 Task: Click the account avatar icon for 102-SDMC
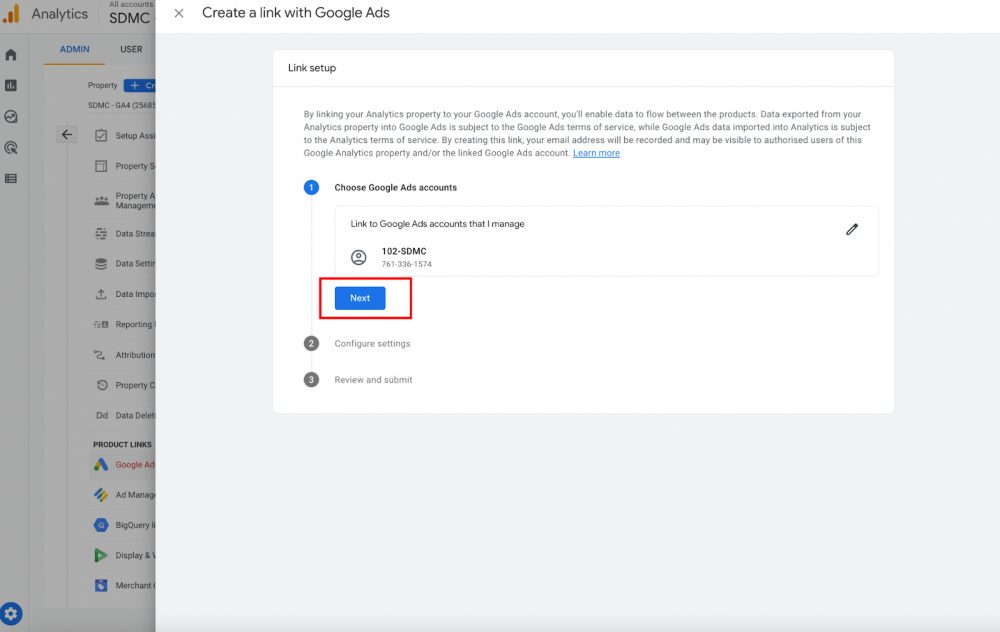(x=358, y=257)
